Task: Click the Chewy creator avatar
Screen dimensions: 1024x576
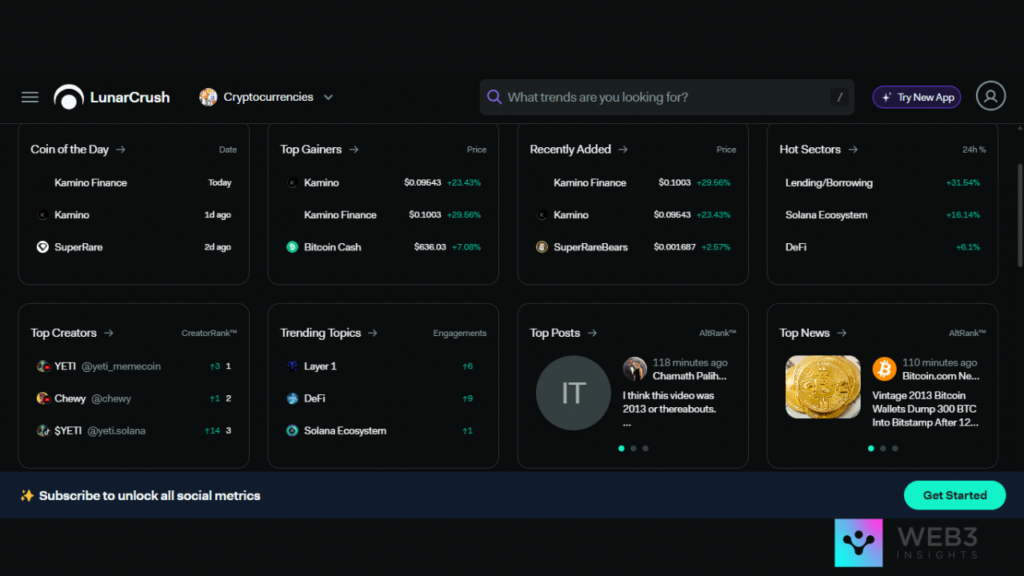Action: 43,398
